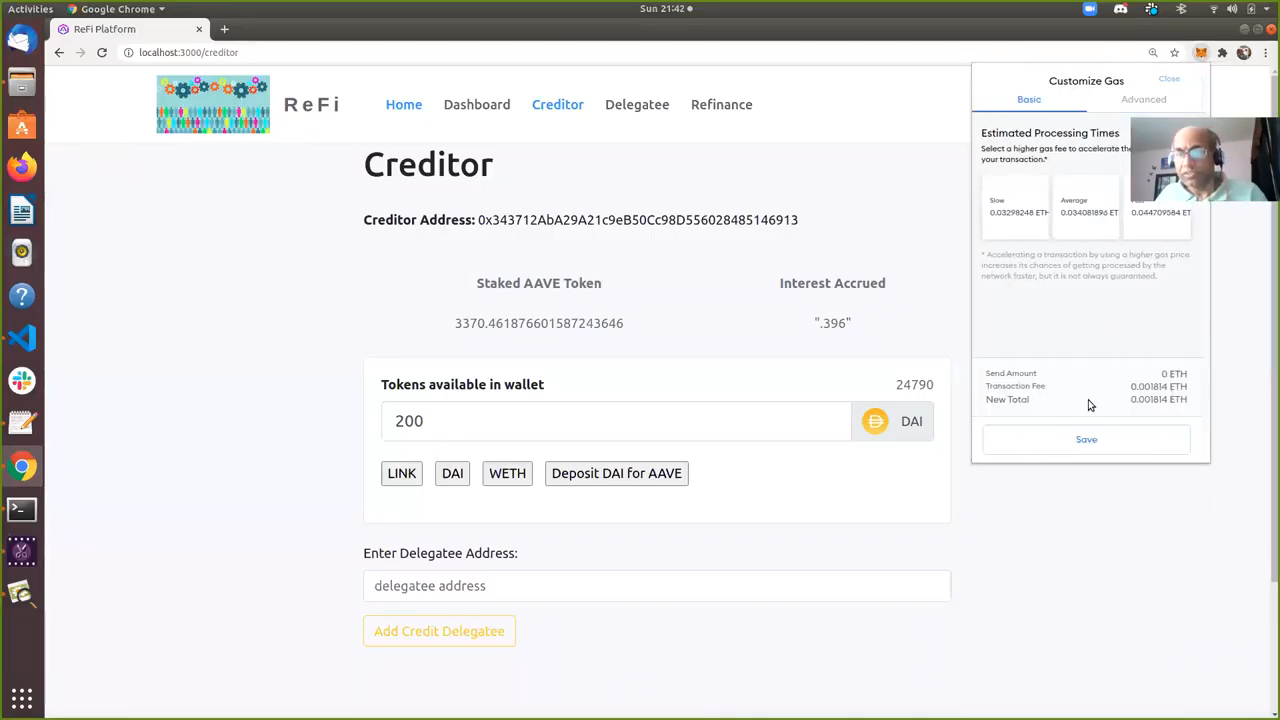Click Deposit DAI for AAVE

[617, 473]
